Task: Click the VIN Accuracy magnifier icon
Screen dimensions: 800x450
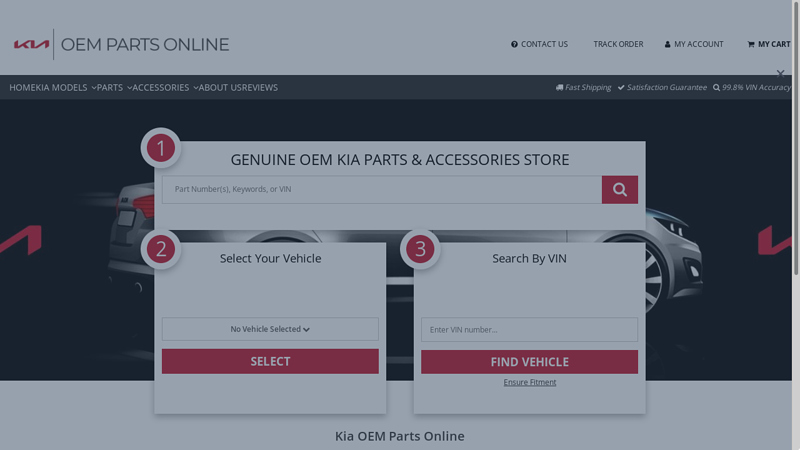Action: [x=716, y=87]
